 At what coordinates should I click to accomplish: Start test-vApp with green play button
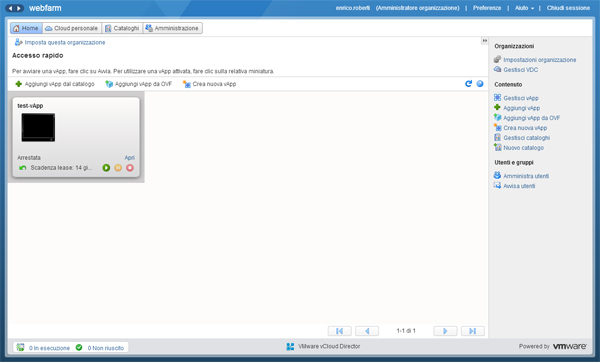106,168
